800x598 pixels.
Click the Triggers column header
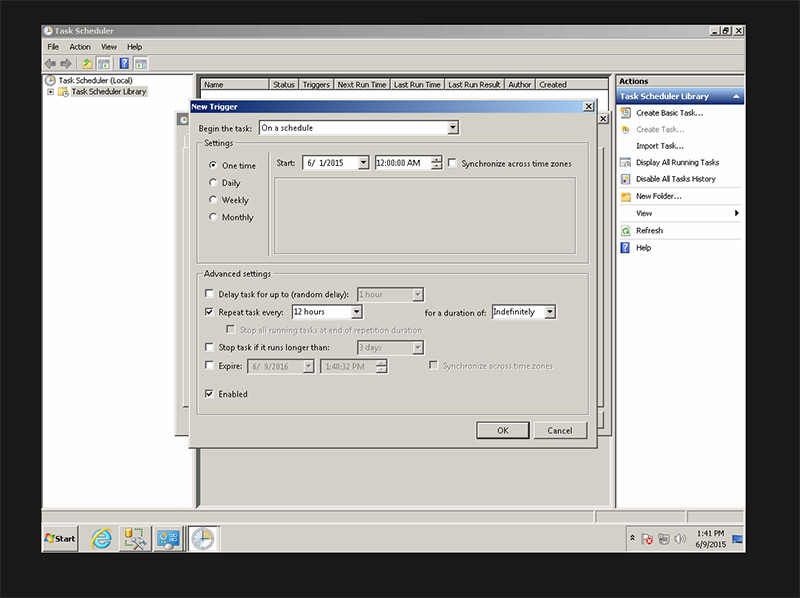[x=316, y=85]
